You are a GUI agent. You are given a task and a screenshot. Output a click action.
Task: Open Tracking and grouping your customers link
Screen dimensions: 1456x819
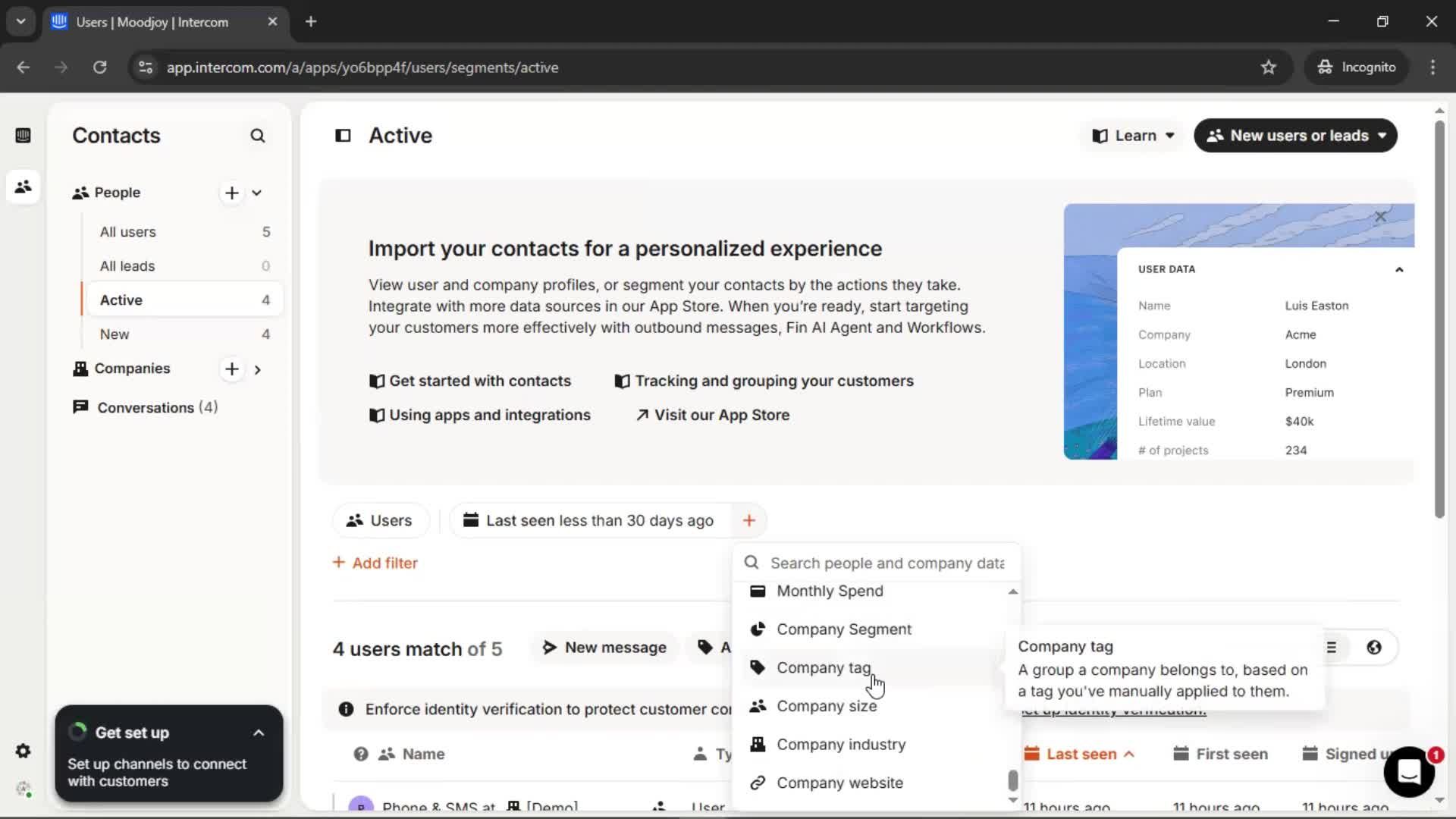tap(764, 381)
